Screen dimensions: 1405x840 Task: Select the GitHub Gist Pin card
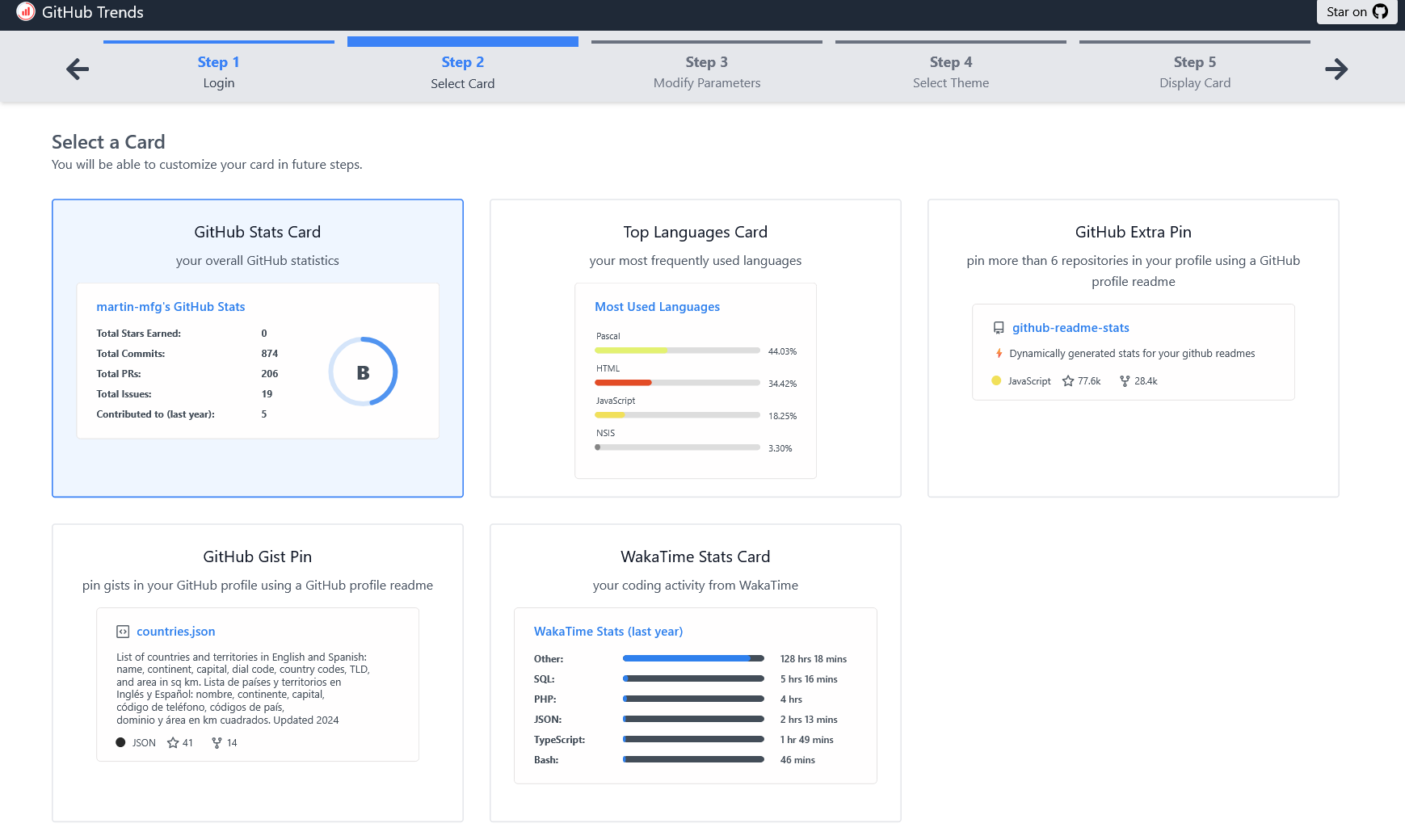258,673
